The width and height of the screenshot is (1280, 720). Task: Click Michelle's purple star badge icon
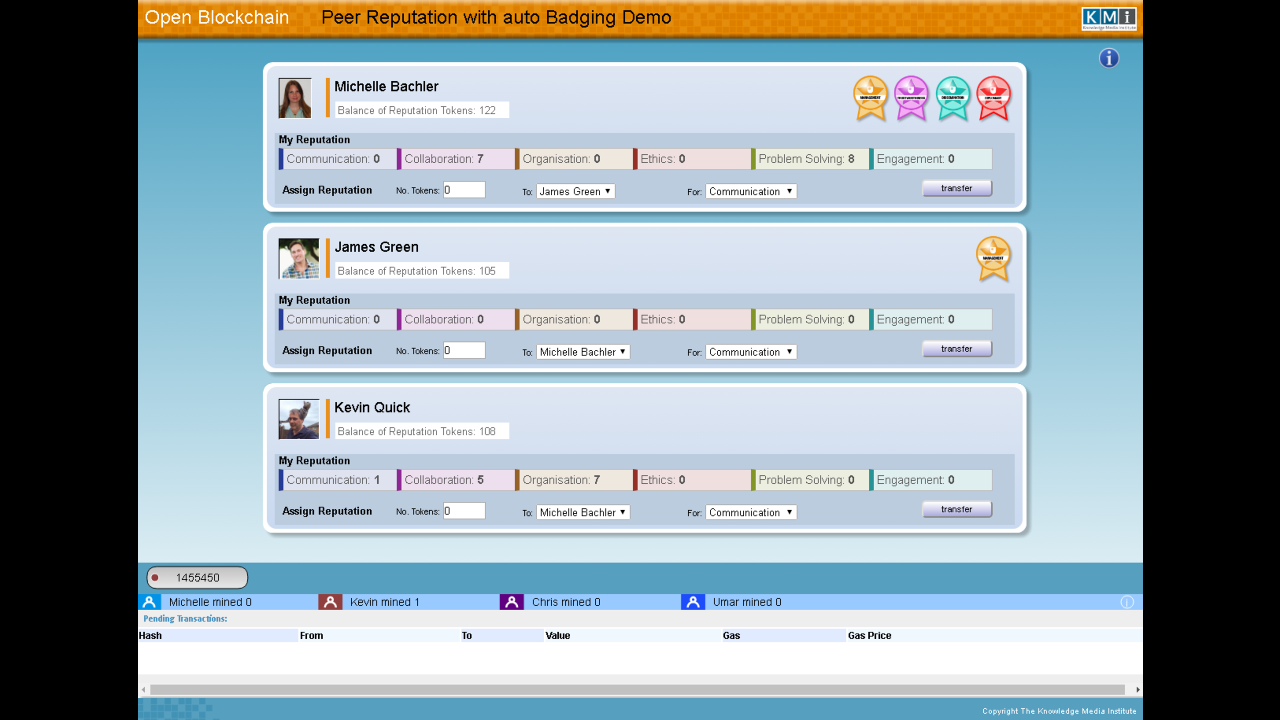[x=911, y=97]
